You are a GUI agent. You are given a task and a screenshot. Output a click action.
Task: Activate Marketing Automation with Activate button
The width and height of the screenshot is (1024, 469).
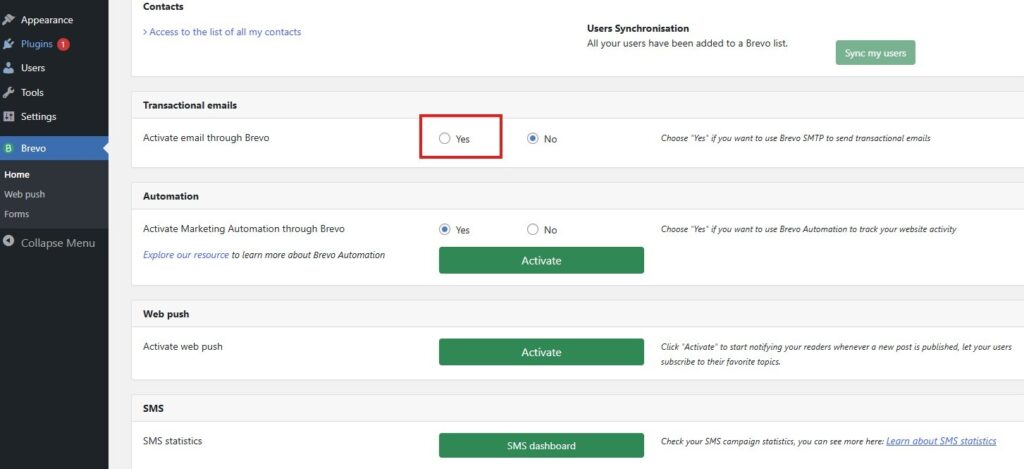[541, 260]
